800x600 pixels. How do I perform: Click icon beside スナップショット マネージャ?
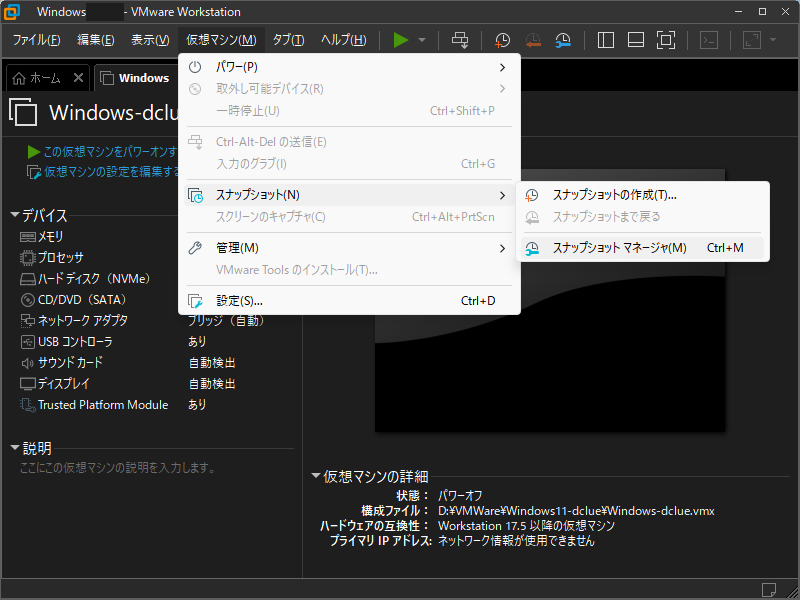532,248
